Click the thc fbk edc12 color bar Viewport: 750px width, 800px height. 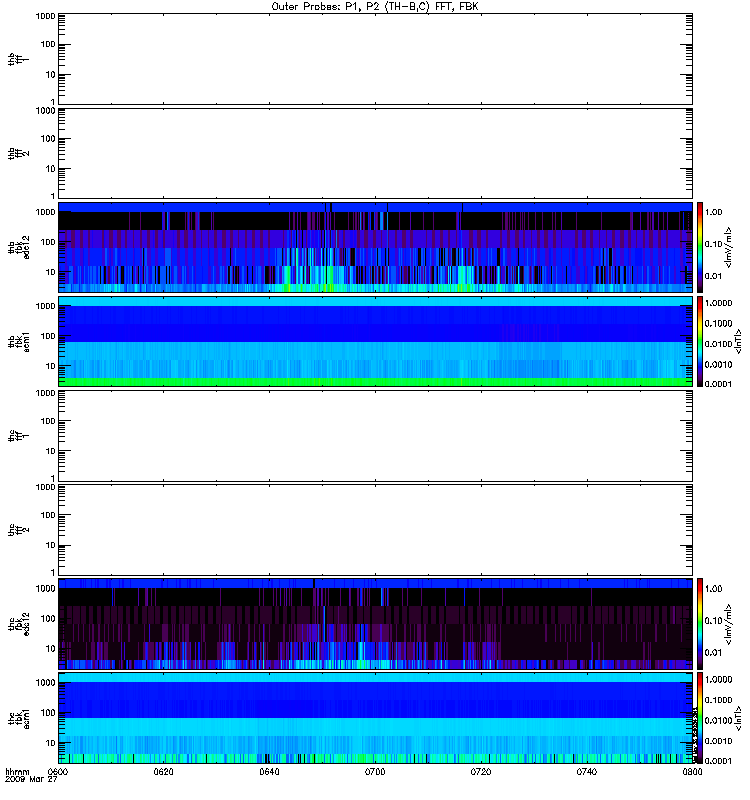pyautogui.click(x=699, y=624)
